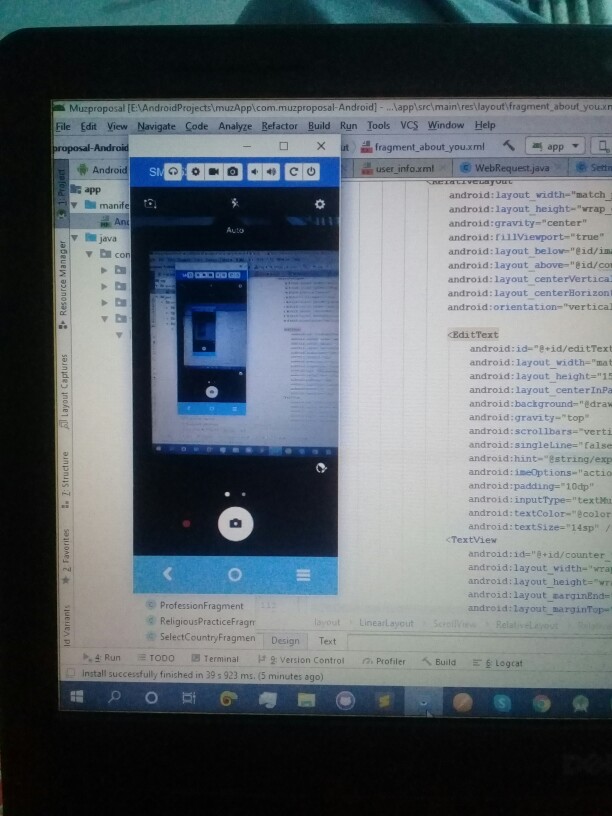The width and height of the screenshot is (612, 816).
Task: Open the Refactor menu
Action: 279,126
